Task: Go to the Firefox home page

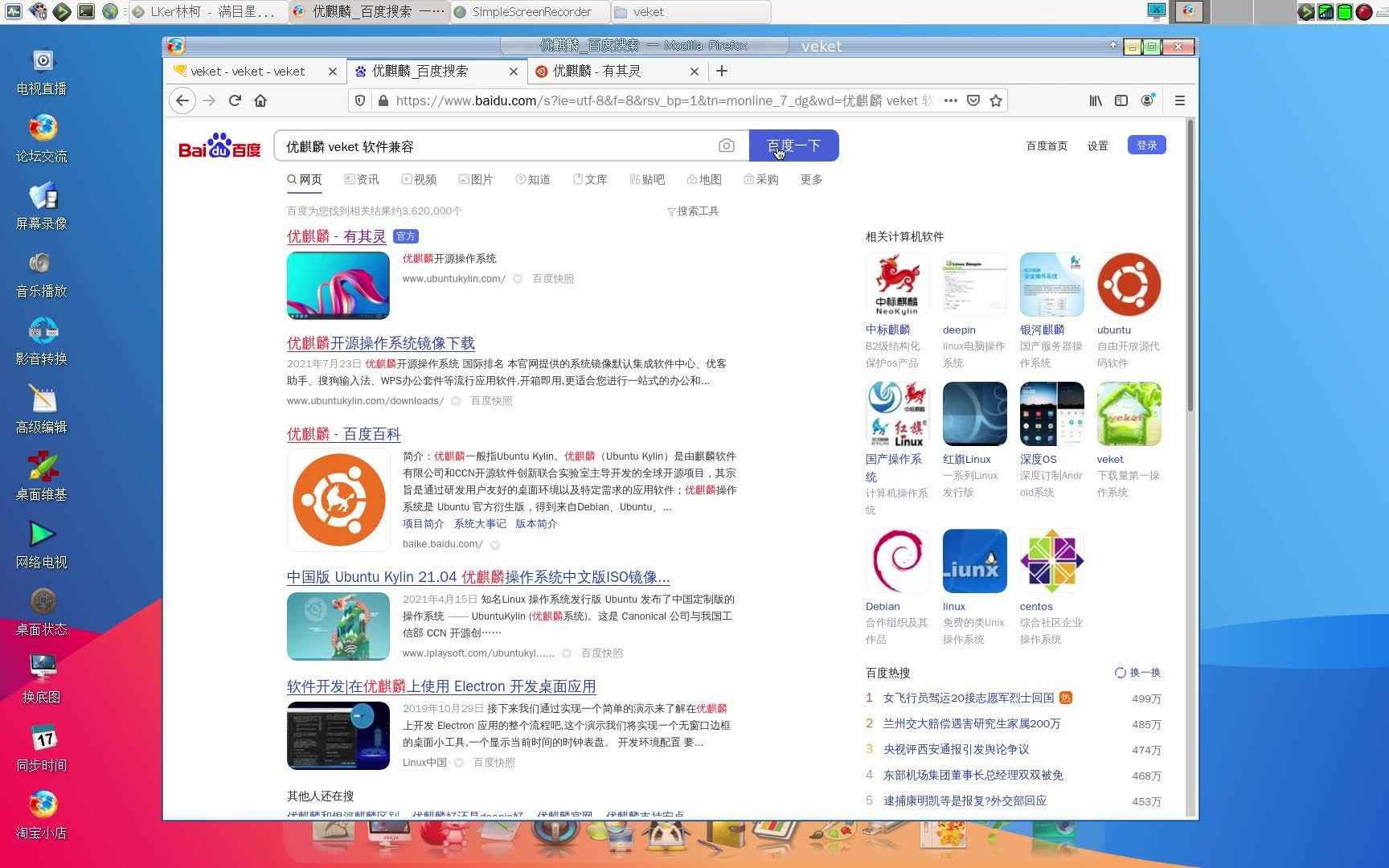Action: pyautogui.click(x=260, y=100)
